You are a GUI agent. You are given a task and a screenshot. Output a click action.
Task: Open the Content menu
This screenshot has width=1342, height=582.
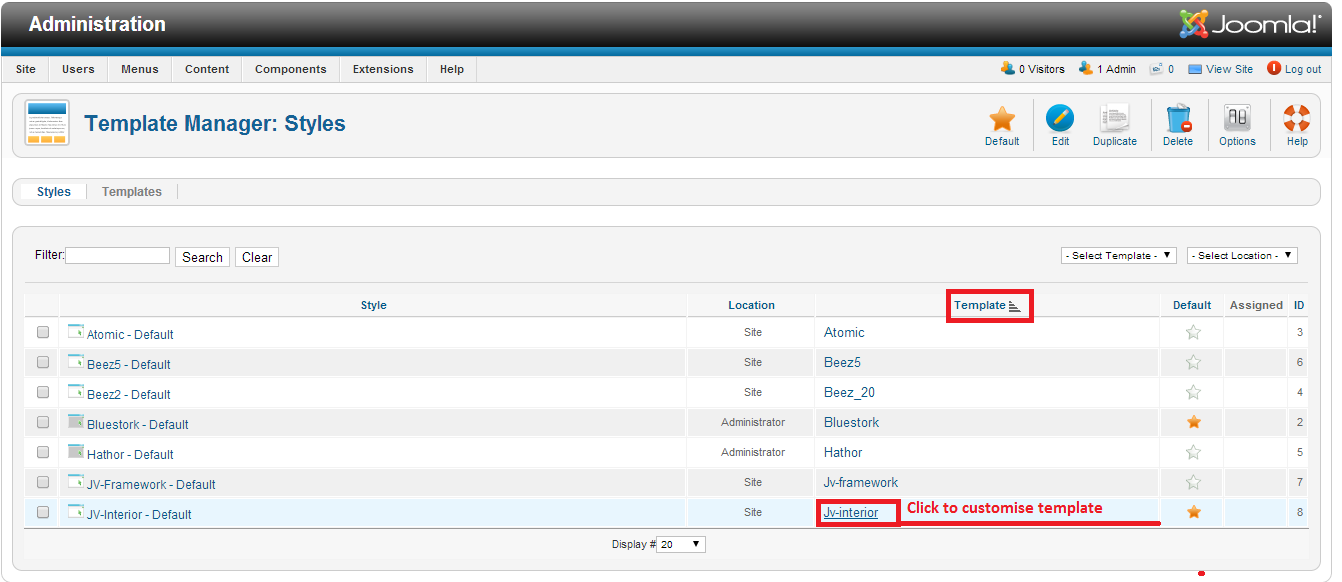coord(207,69)
